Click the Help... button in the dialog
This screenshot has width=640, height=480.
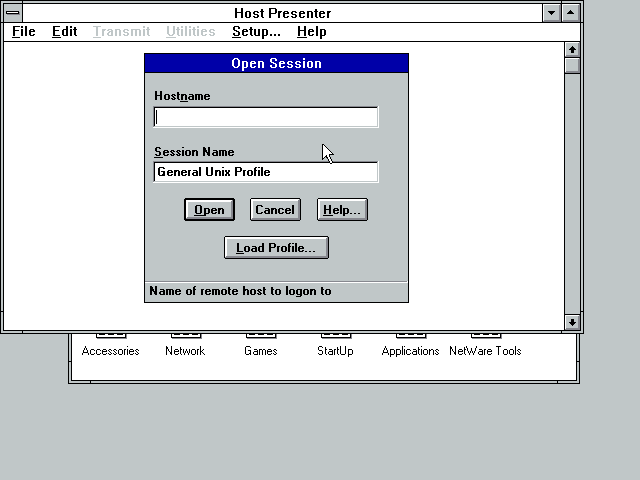342,210
